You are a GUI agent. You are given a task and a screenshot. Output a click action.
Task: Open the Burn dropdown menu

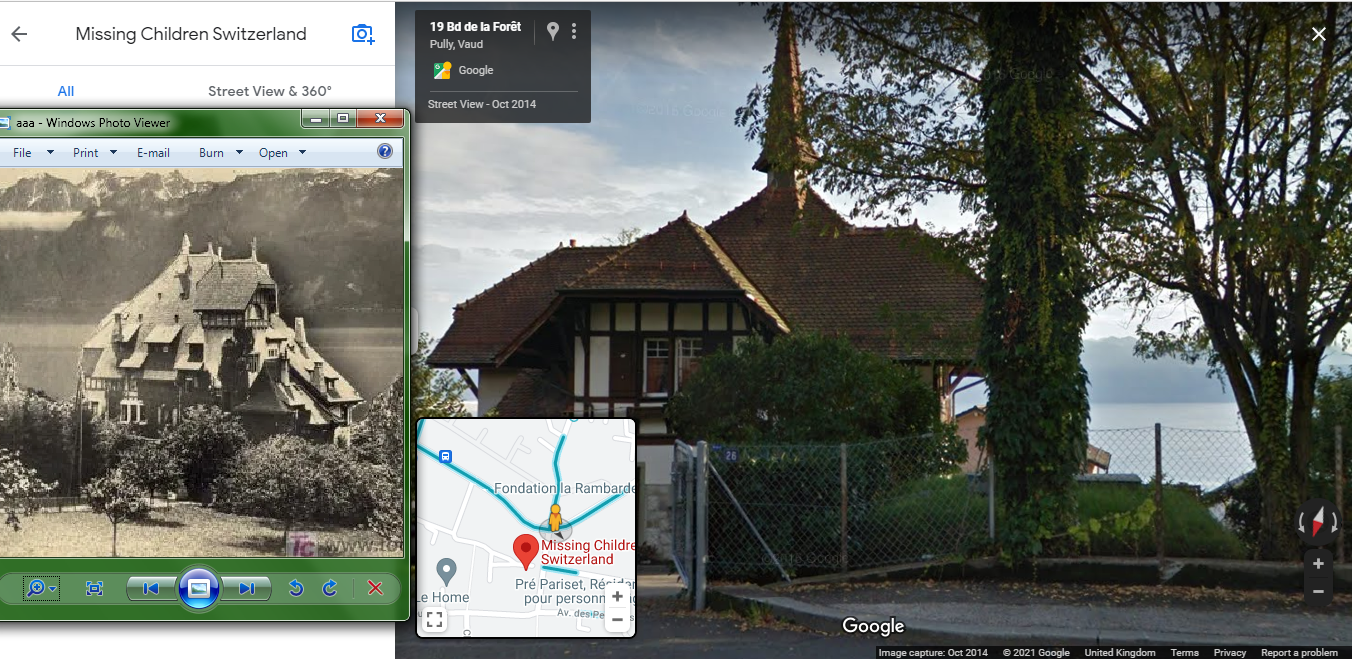point(221,153)
